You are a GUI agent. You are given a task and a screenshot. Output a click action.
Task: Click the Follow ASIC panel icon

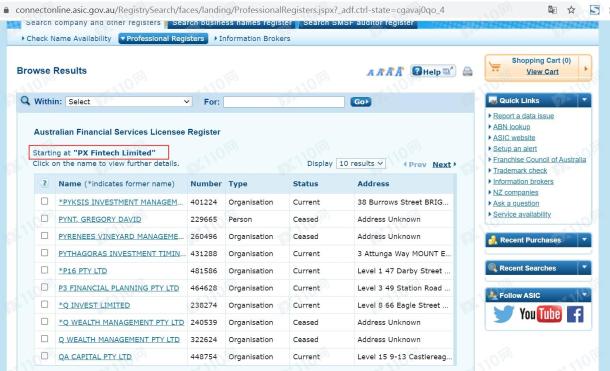(493, 295)
